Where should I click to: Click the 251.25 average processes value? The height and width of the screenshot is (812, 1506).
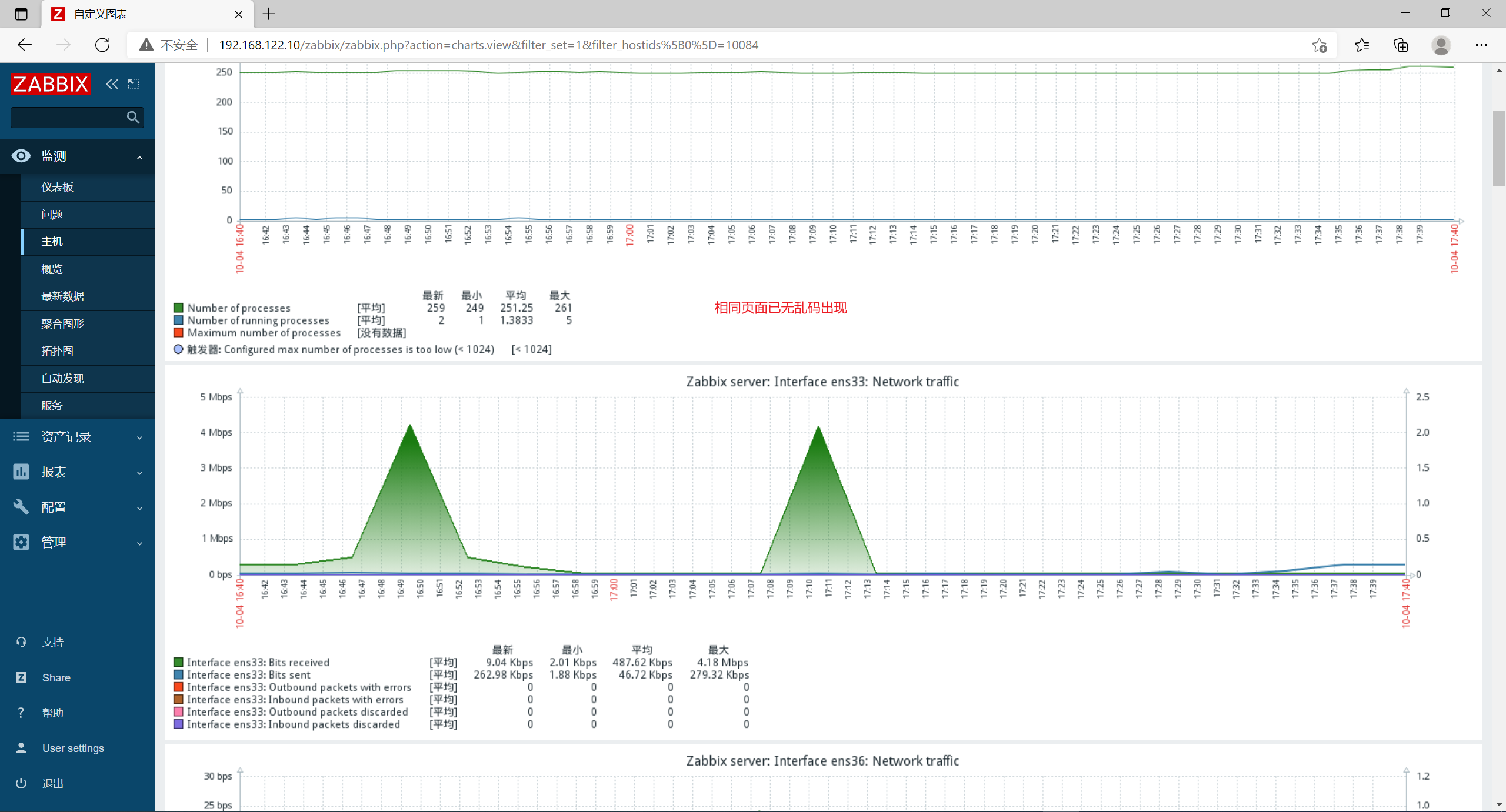tap(517, 308)
